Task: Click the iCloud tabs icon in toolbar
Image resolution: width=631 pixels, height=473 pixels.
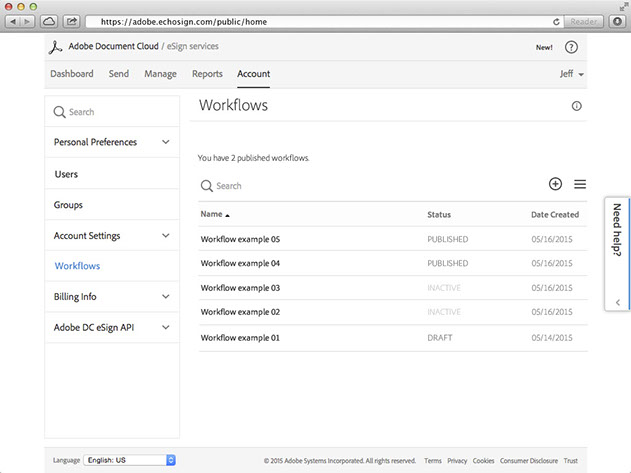Action: 49,21
